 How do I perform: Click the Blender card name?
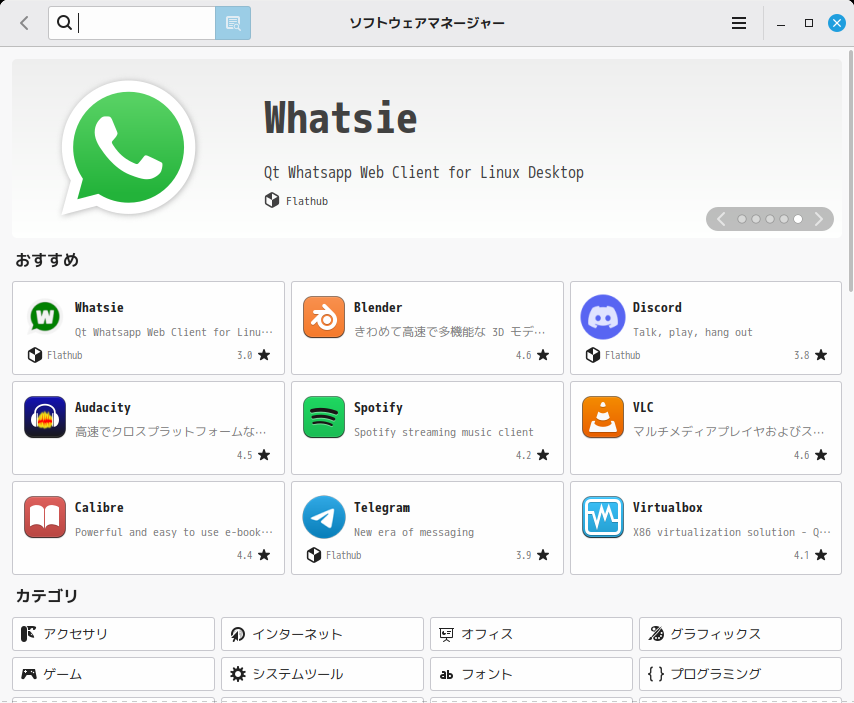pyautogui.click(x=378, y=308)
